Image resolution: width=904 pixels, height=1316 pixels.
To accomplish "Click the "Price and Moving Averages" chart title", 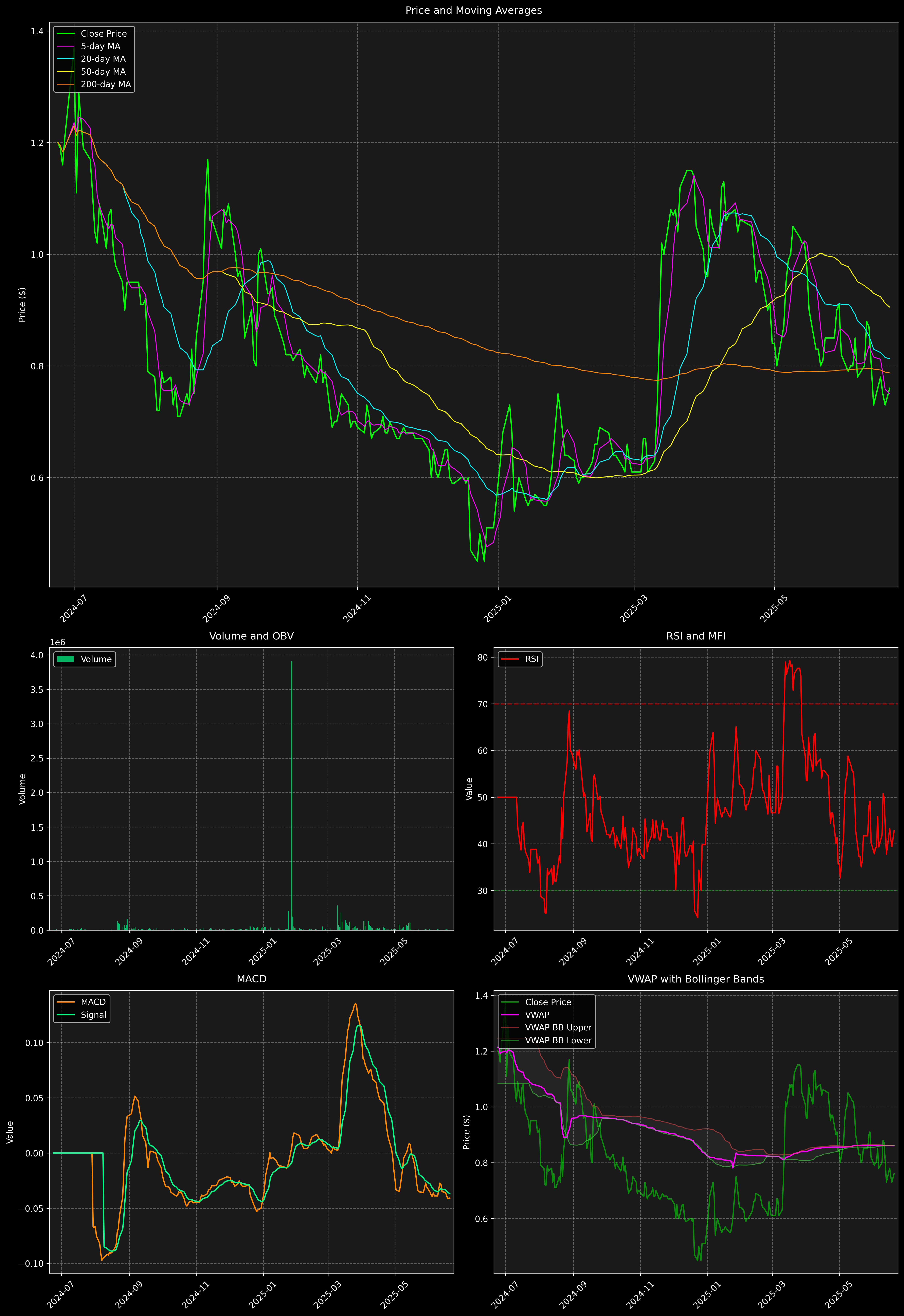I will tap(473, 10).
